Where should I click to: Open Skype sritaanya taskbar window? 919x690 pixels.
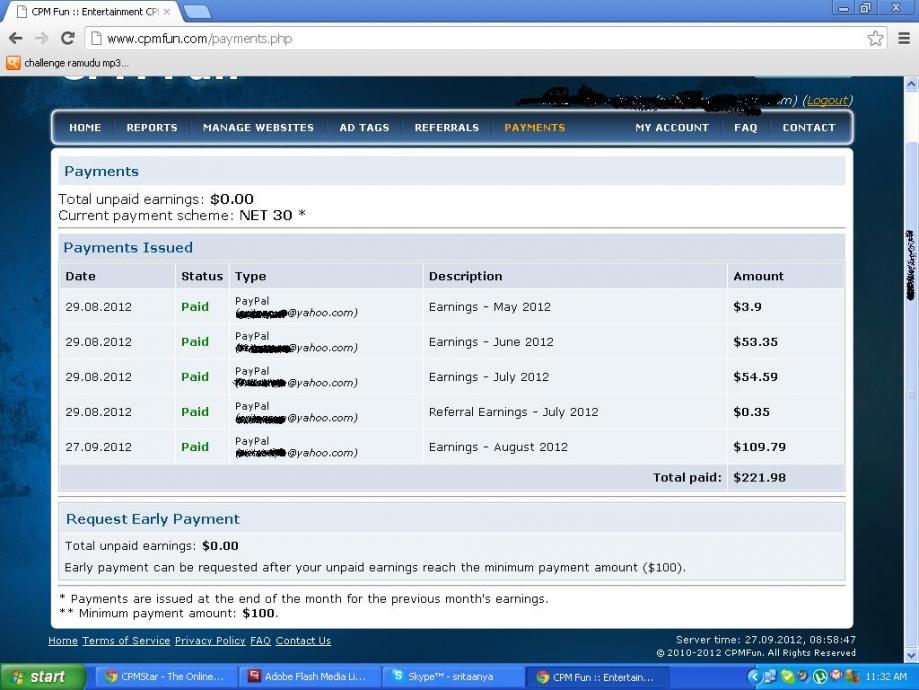point(452,677)
